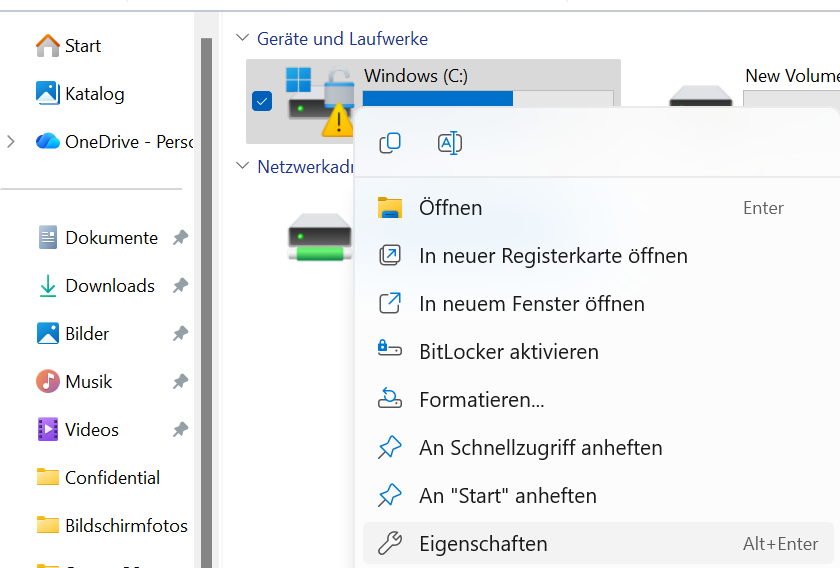Open the Confidential folder in sidebar
Viewport: 840px width, 568px height.
coord(112,478)
